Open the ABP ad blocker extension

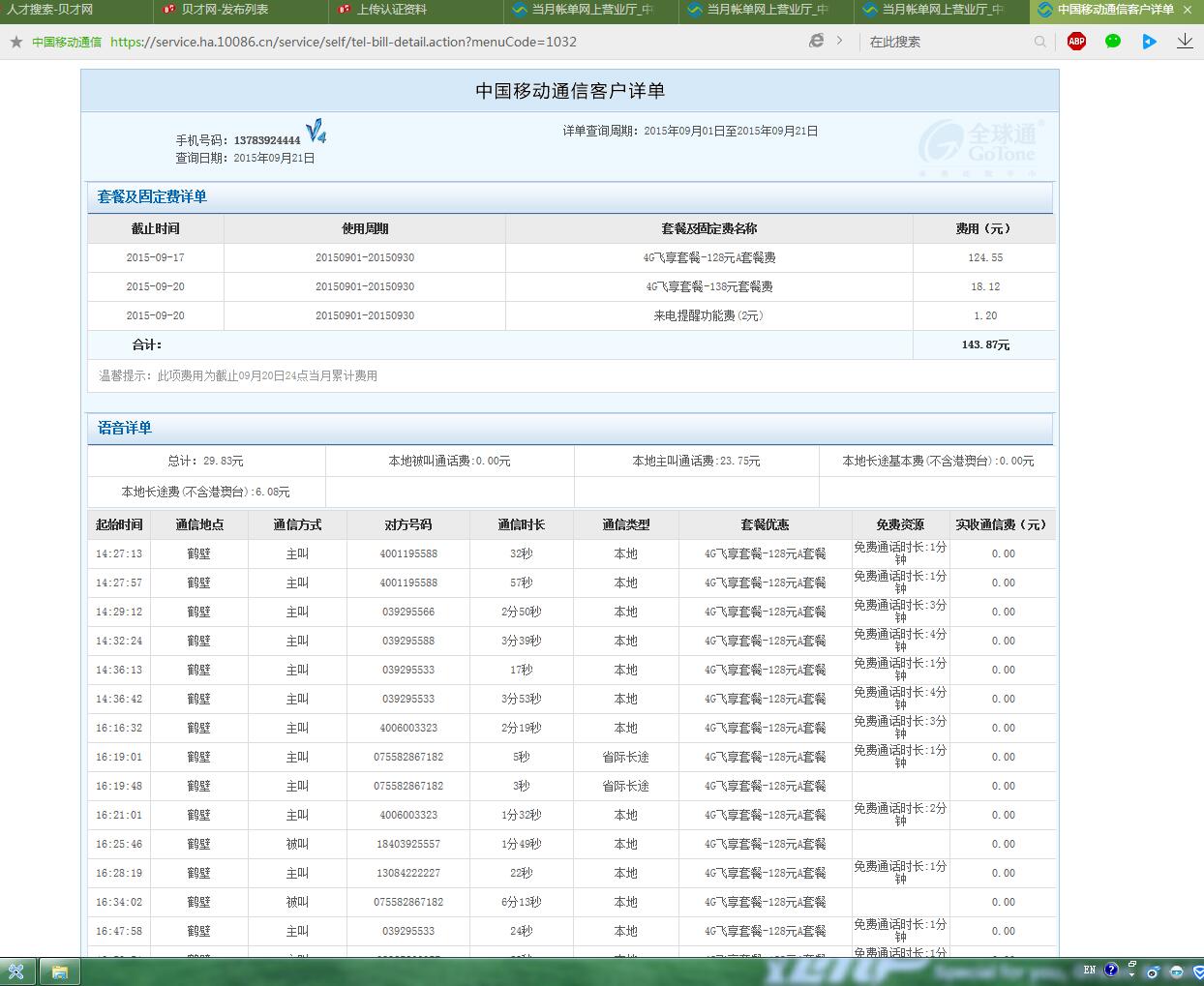1076,41
